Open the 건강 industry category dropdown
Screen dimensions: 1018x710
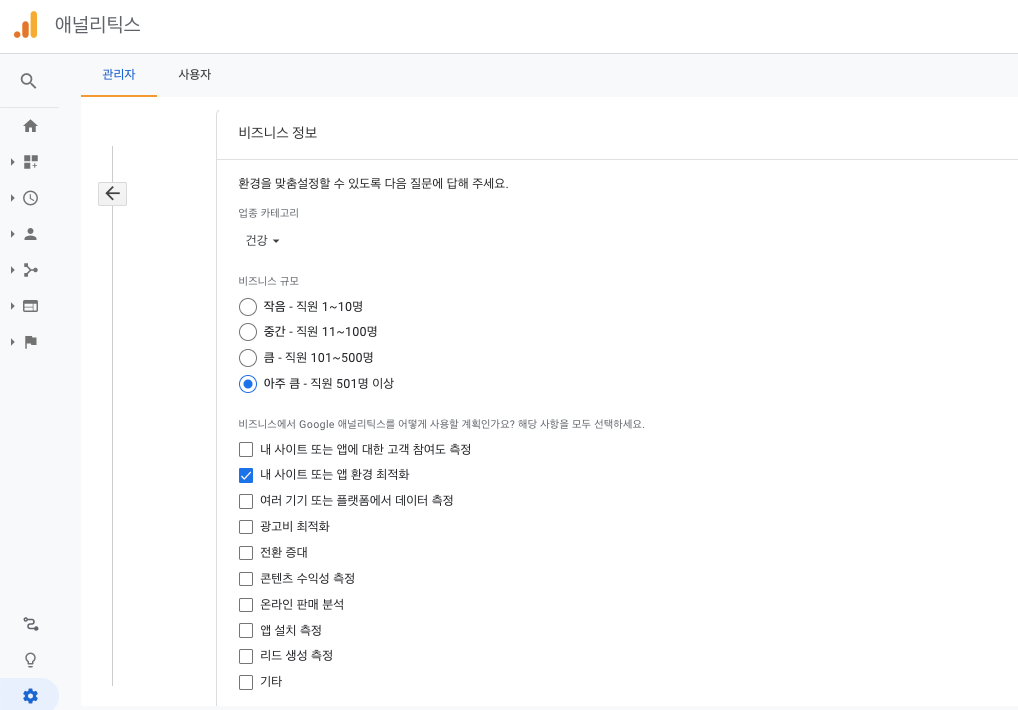click(259, 240)
